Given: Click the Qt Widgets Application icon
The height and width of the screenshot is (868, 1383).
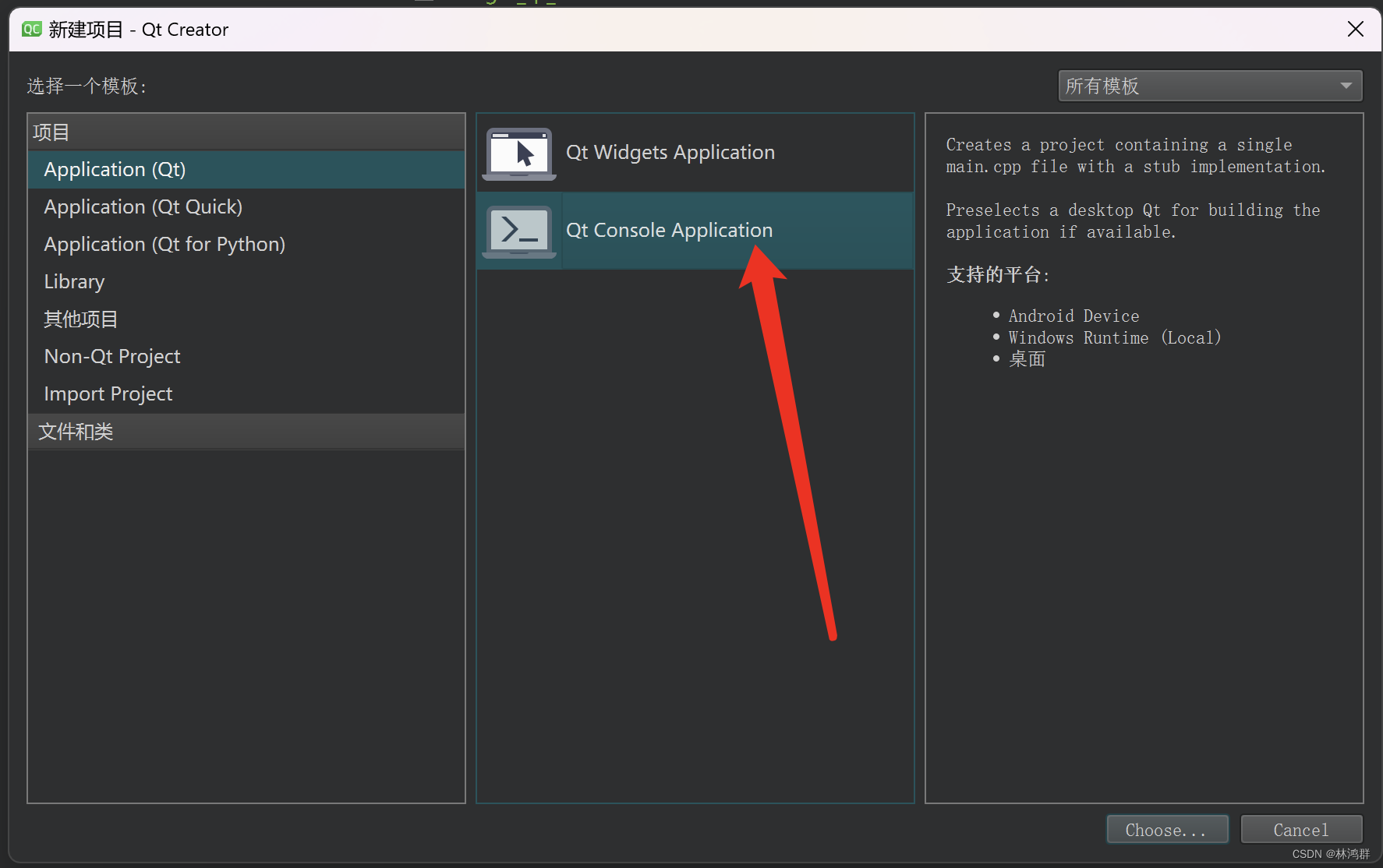Looking at the screenshot, I should tap(519, 153).
